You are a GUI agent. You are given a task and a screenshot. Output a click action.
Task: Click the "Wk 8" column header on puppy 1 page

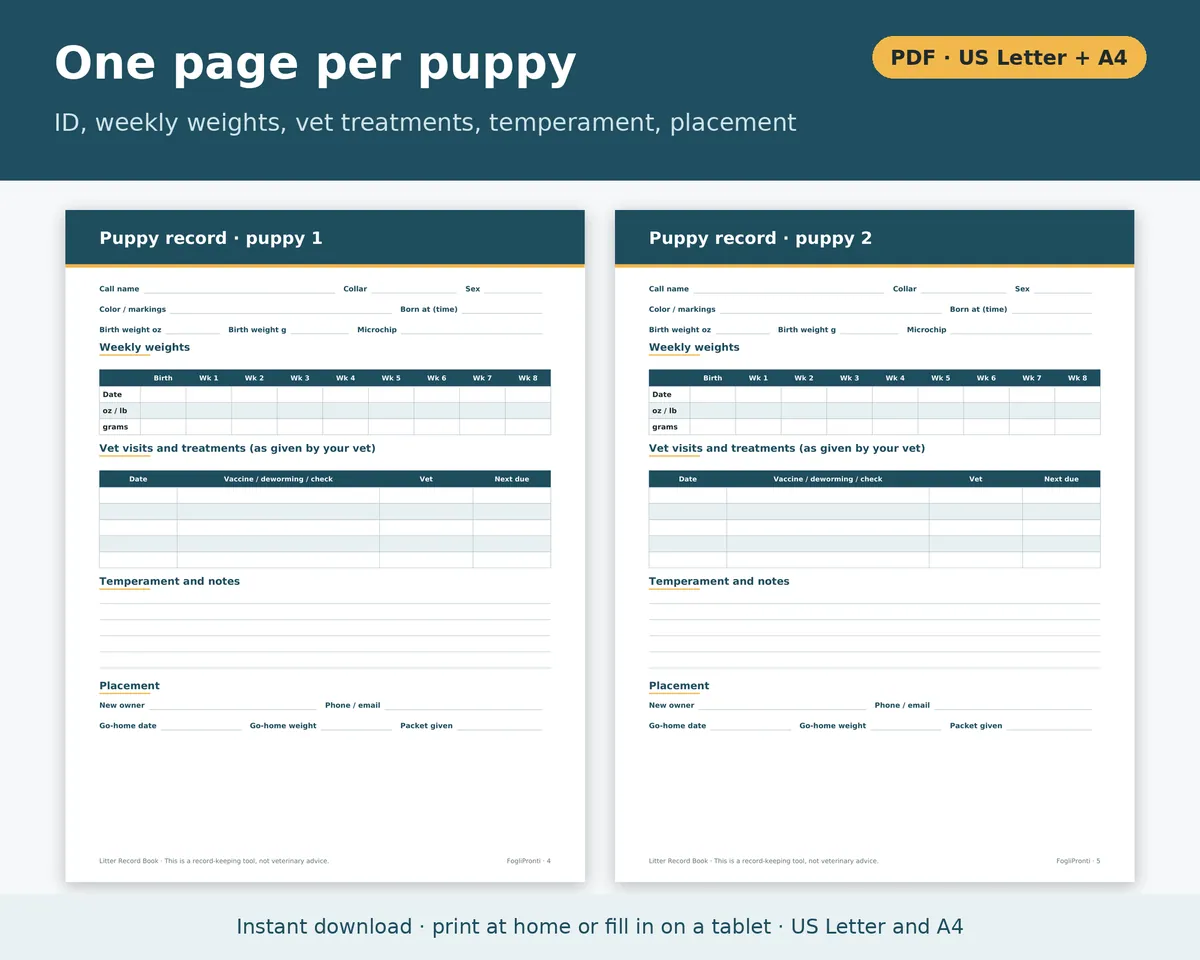pyautogui.click(x=528, y=378)
